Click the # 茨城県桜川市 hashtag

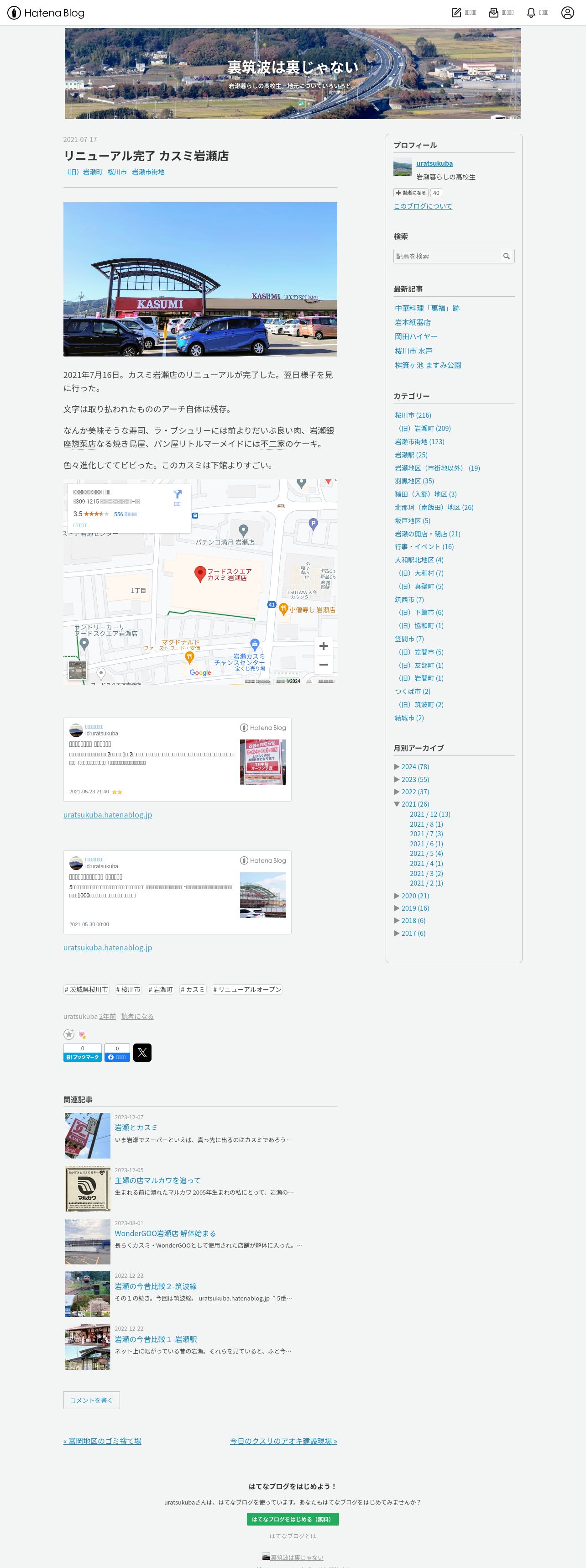(86, 989)
